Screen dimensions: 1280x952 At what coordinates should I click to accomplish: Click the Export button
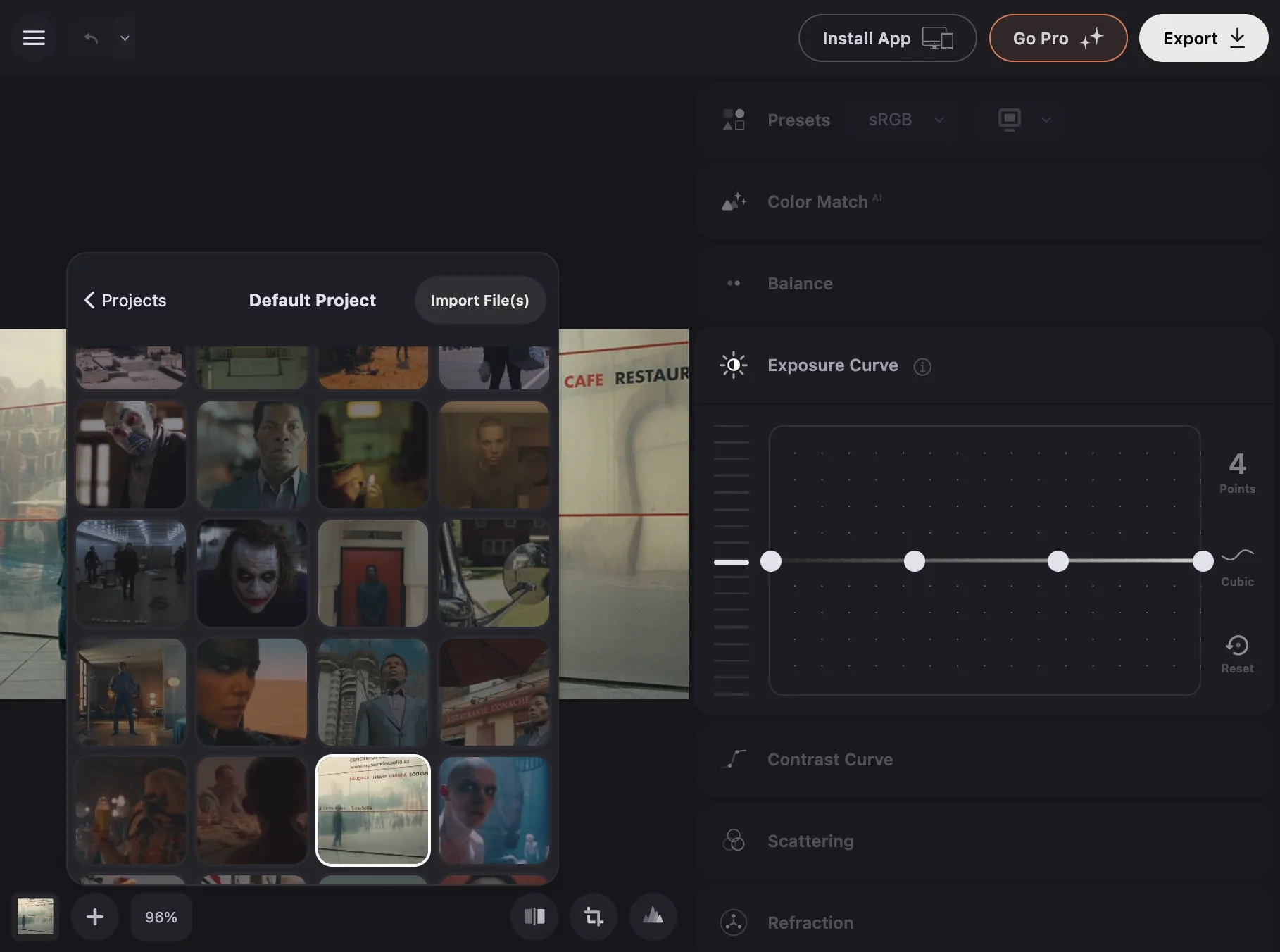pyautogui.click(x=1203, y=38)
